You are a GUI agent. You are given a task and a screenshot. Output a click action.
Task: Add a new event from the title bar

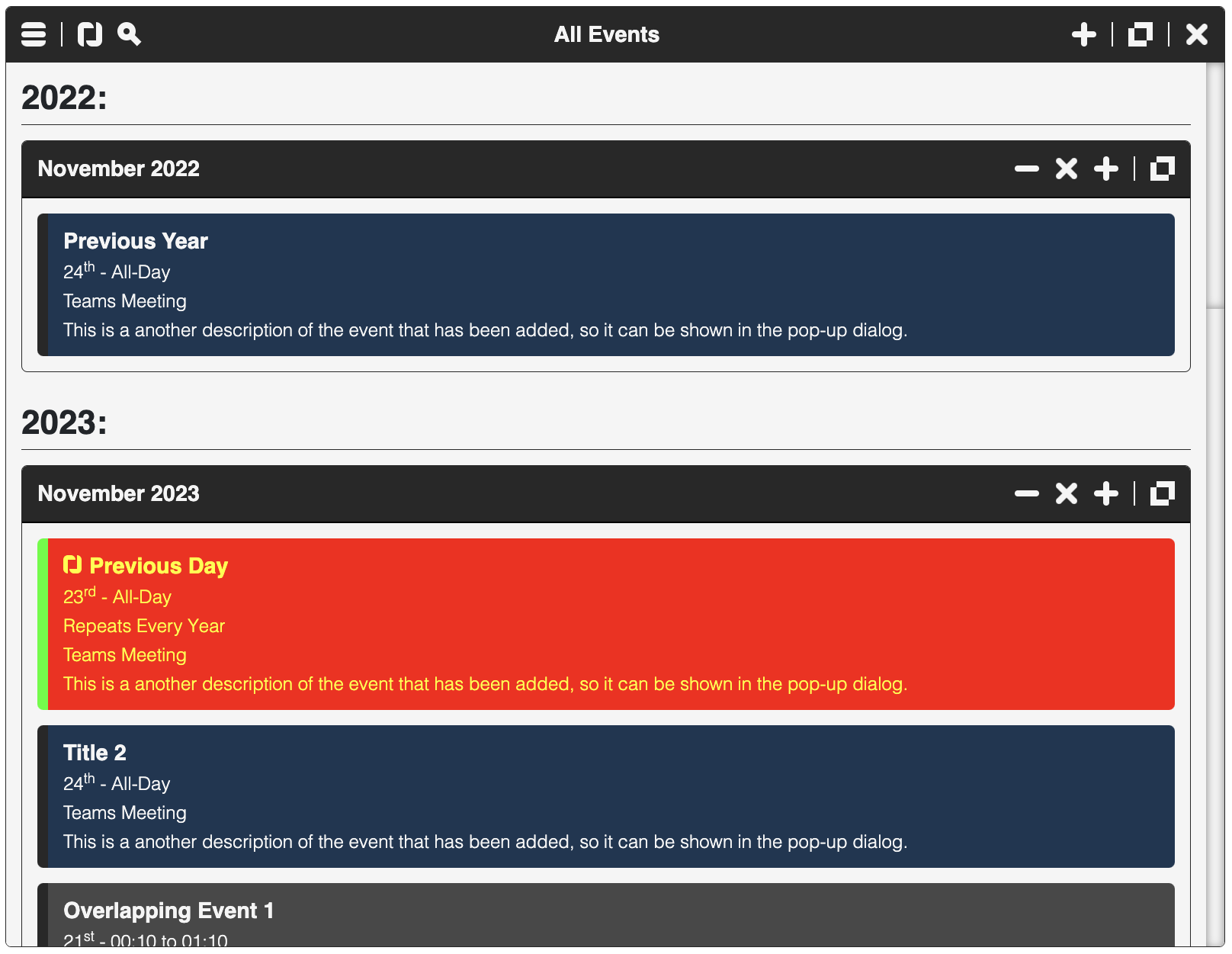click(1083, 34)
